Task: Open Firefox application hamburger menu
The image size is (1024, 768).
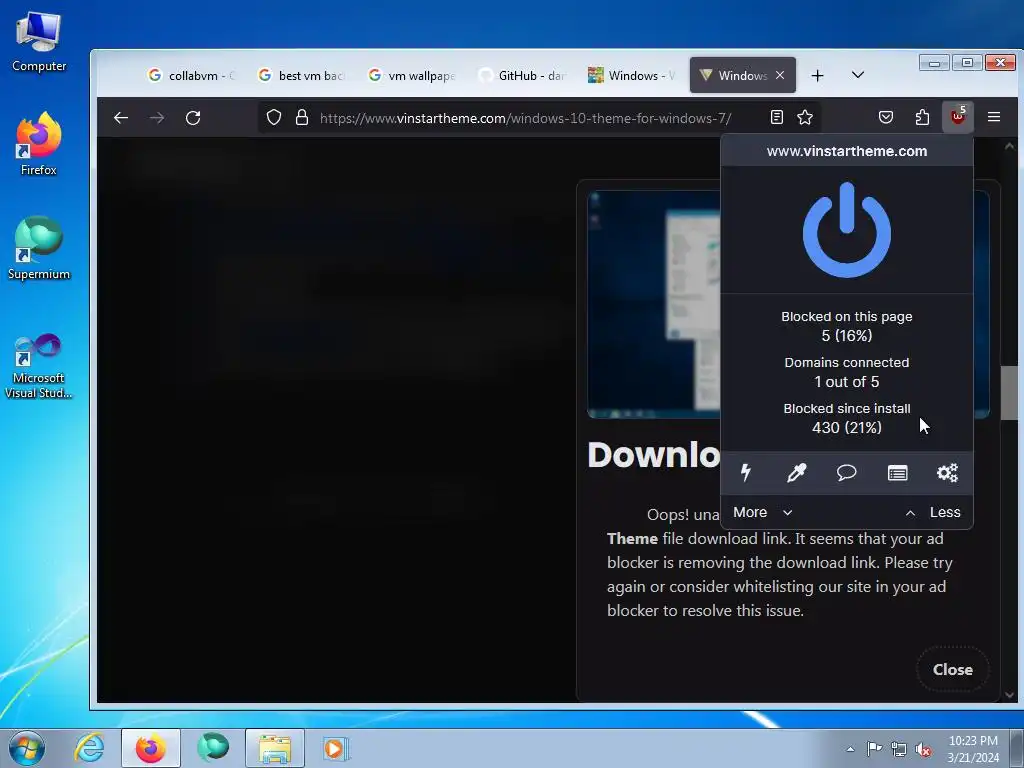Action: point(994,118)
